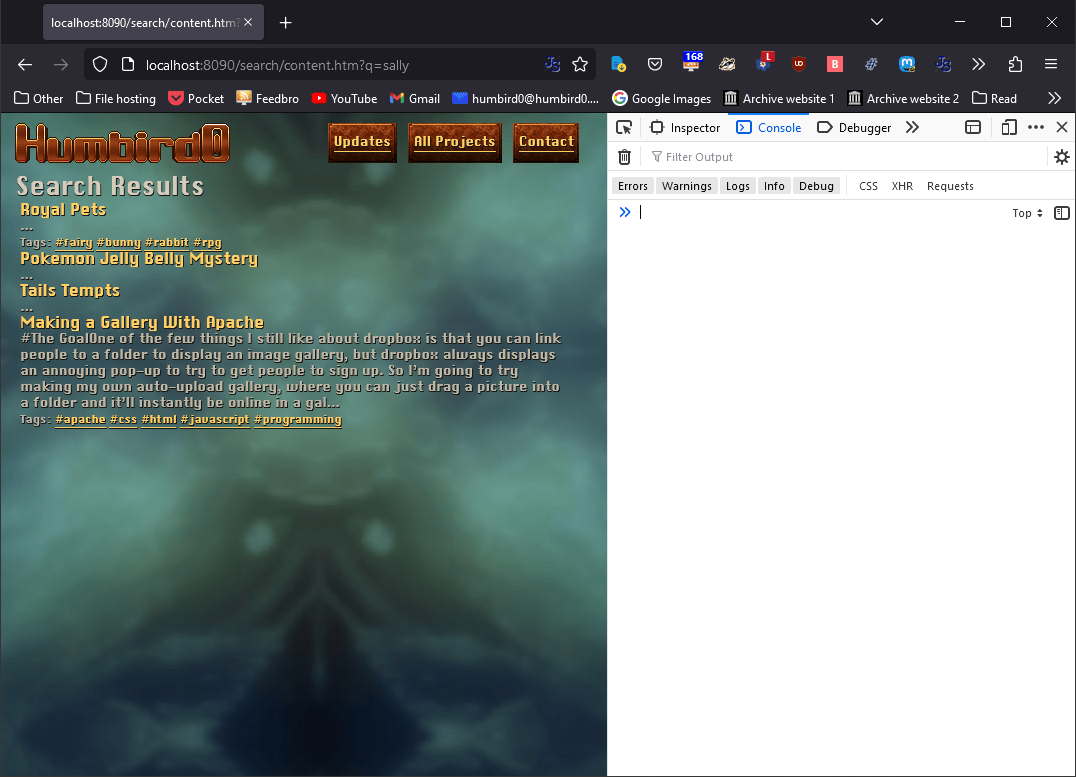
Task: Enable the XHR filter
Action: coord(902,186)
